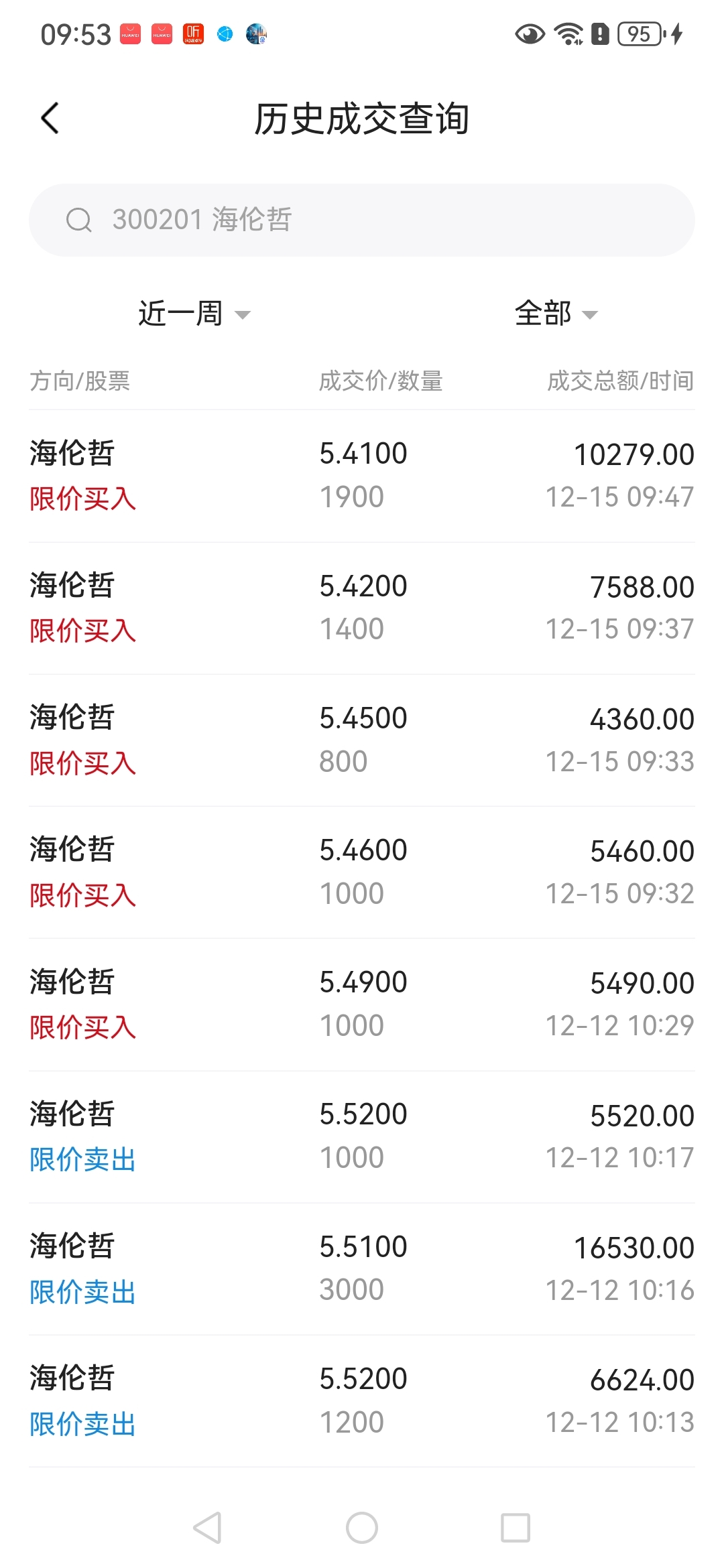724x1568 pixels.
Task: Tap the eye comfort status icon
Action: 530,34
